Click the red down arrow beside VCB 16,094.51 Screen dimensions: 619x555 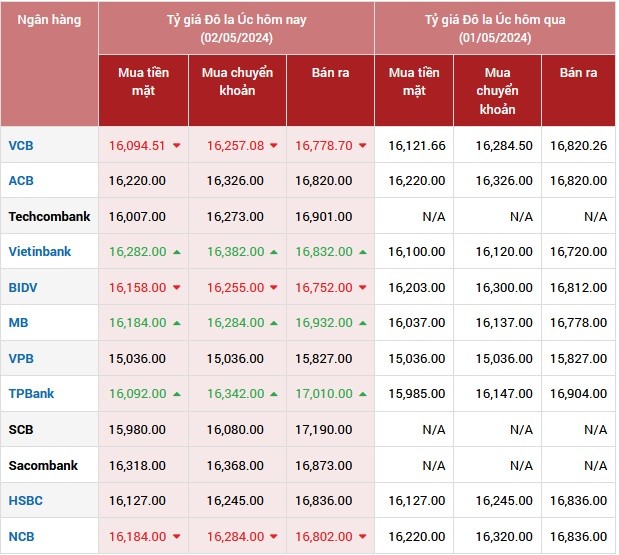[177, 146]
